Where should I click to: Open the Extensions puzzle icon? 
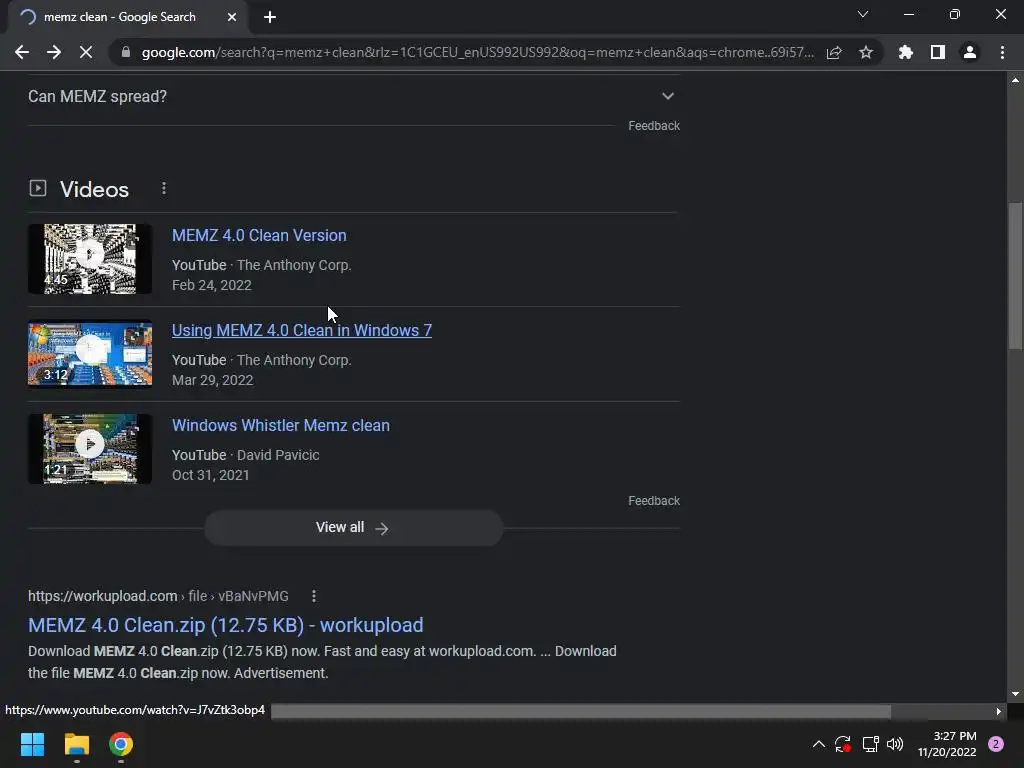click(905, 52)
